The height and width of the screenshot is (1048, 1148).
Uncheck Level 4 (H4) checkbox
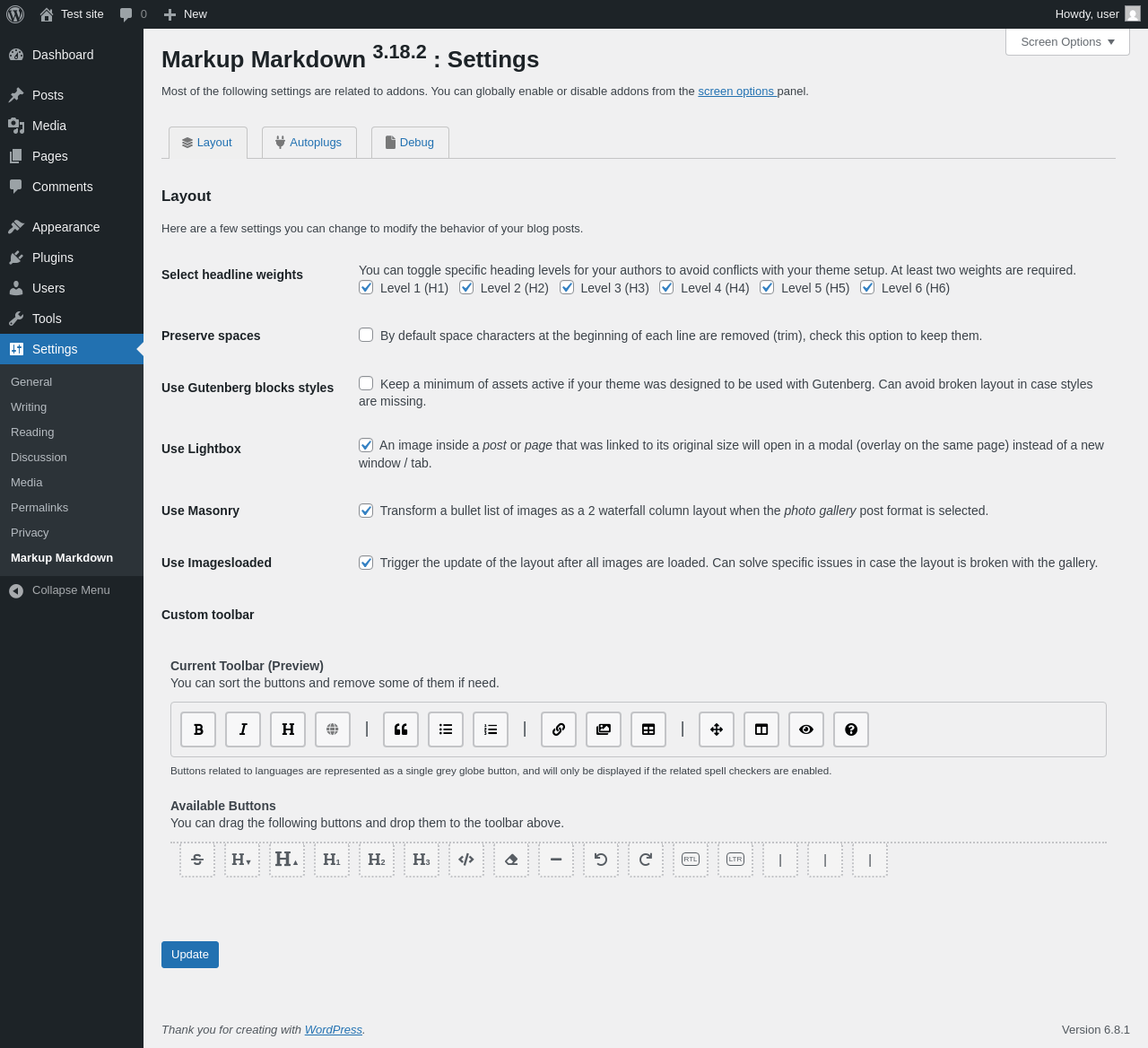click(x=666, y=287)
